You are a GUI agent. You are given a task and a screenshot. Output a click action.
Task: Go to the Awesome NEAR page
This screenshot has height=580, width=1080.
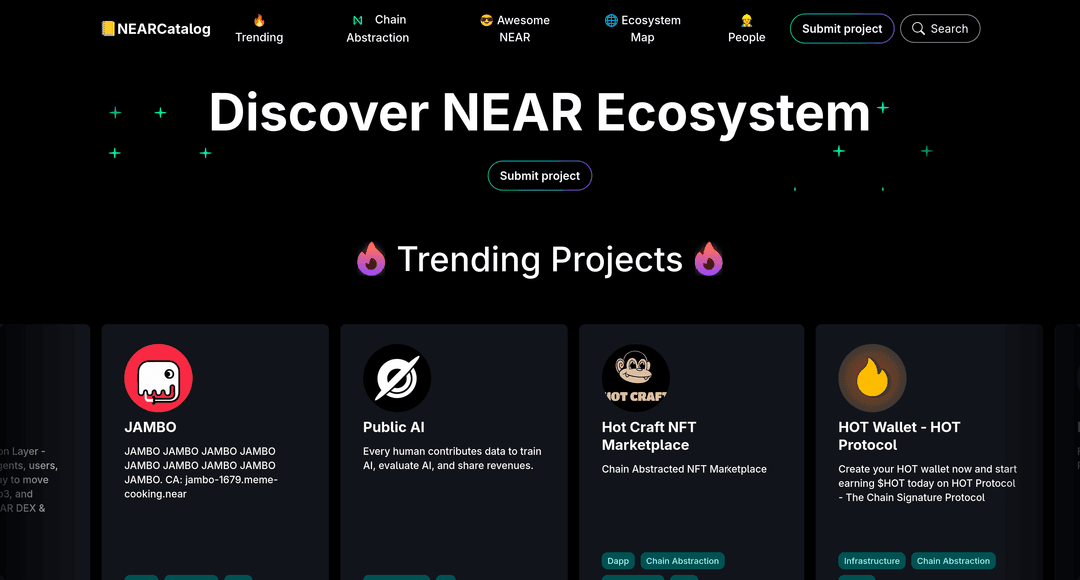coord(515,28)
